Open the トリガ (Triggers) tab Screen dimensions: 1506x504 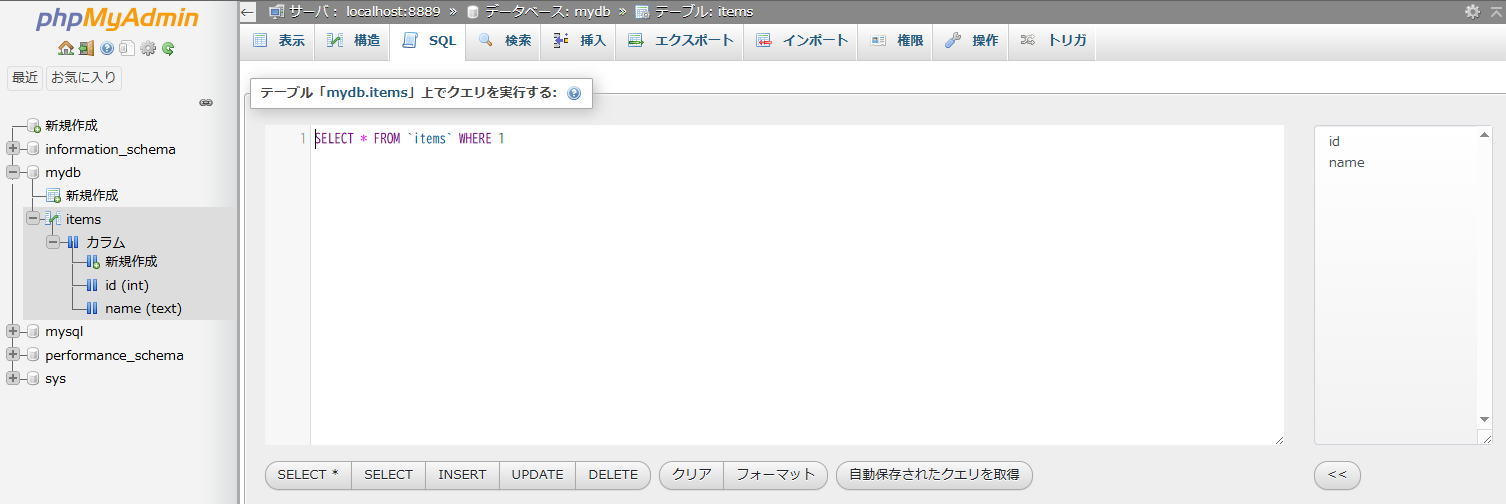point(1052,41)
